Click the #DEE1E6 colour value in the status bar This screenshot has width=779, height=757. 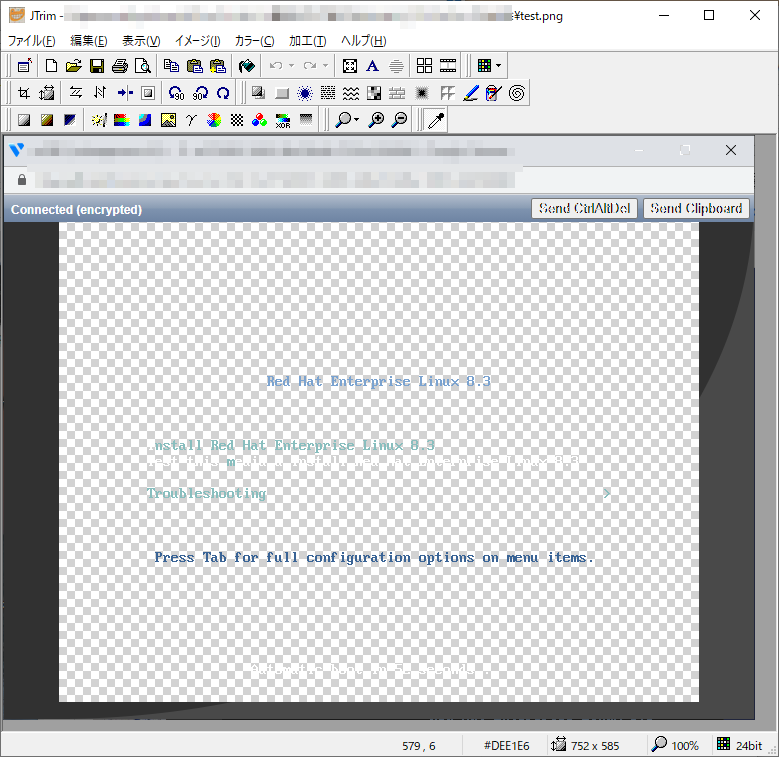coord(507,746)
